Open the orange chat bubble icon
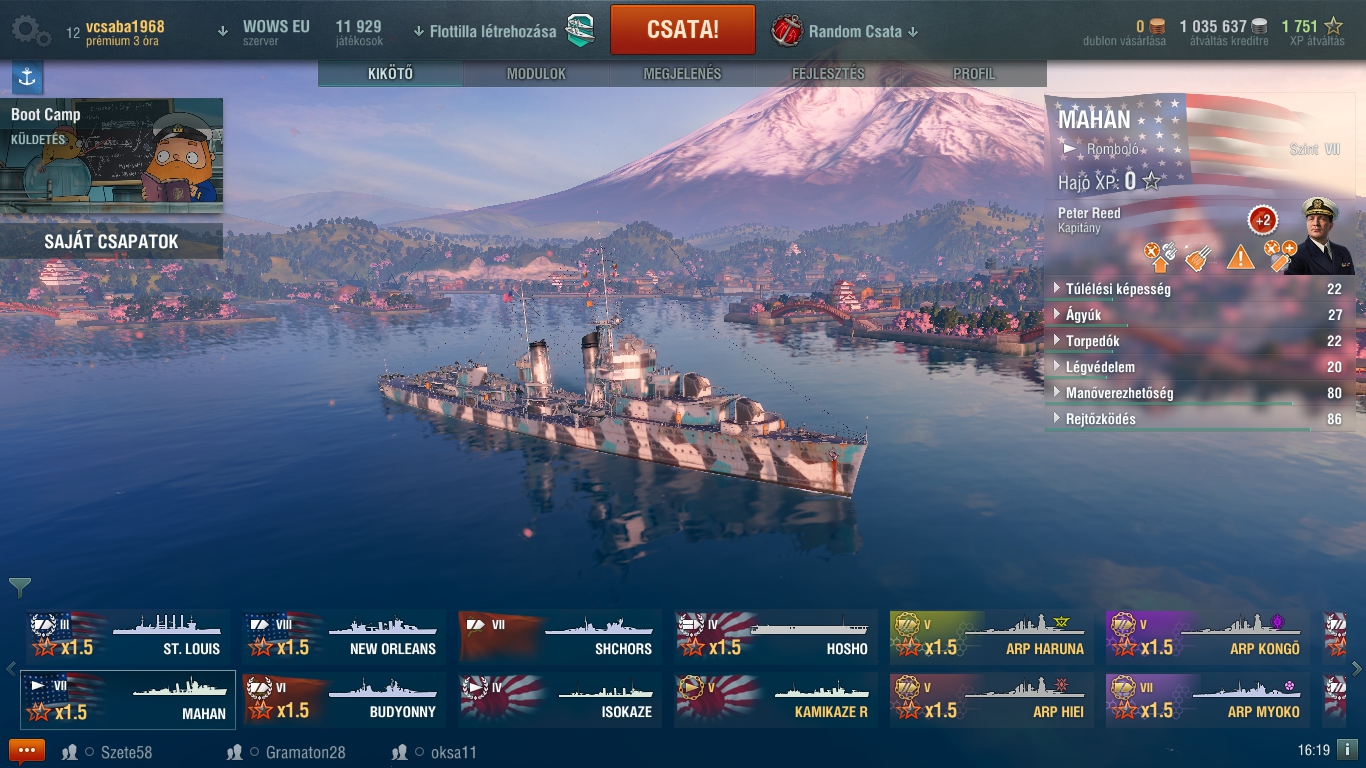 pos(27,752)
